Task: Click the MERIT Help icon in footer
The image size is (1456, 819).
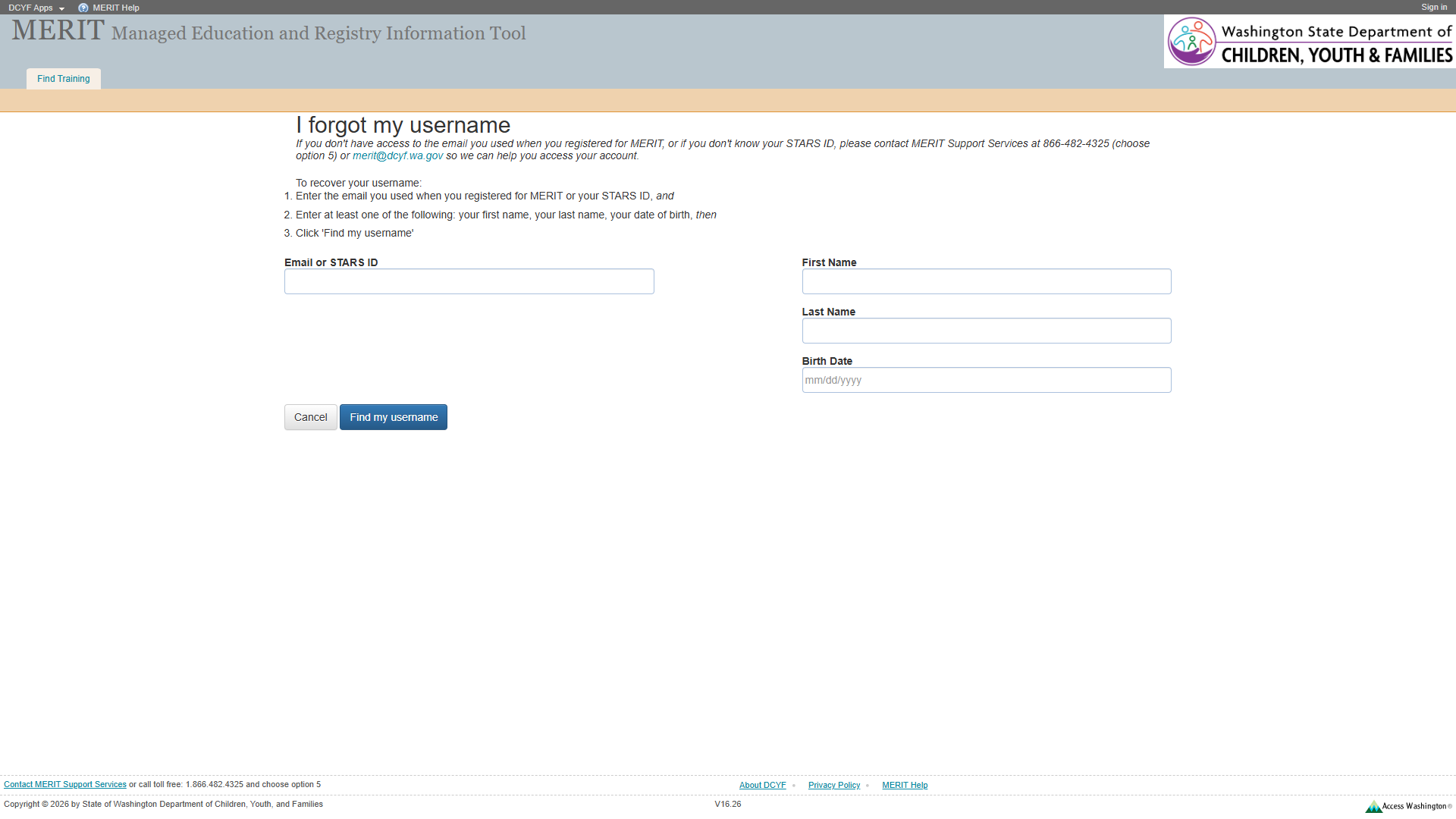Action: point(905,785)
